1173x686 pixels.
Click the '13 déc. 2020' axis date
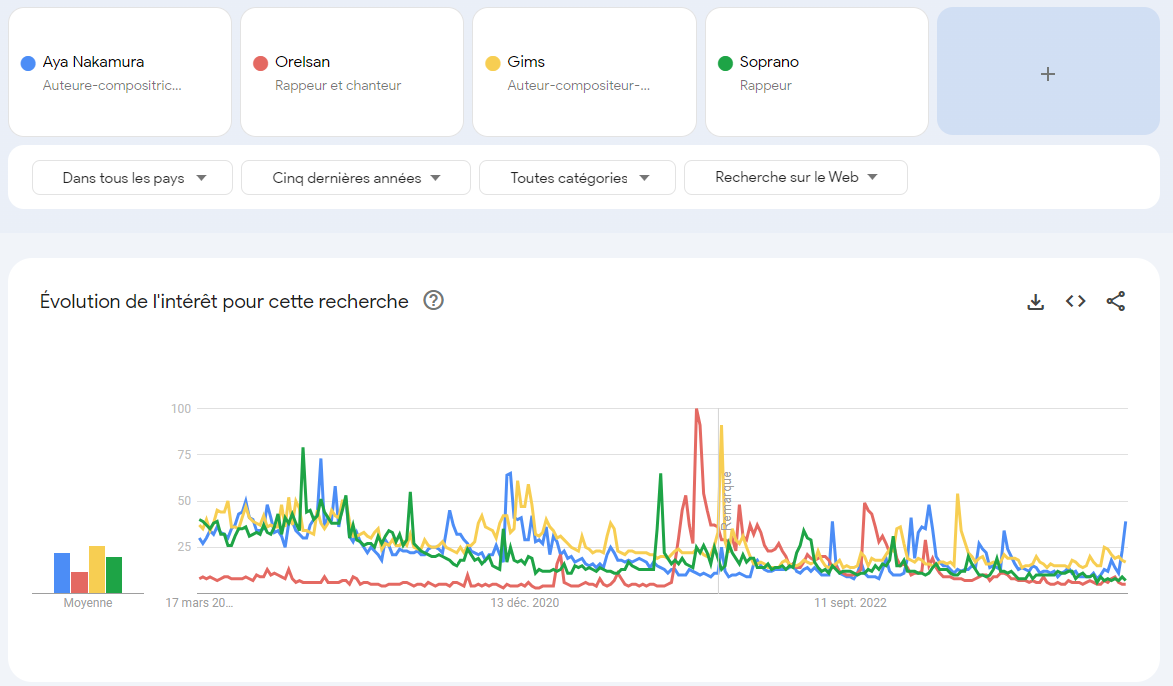tap(524, 603)
